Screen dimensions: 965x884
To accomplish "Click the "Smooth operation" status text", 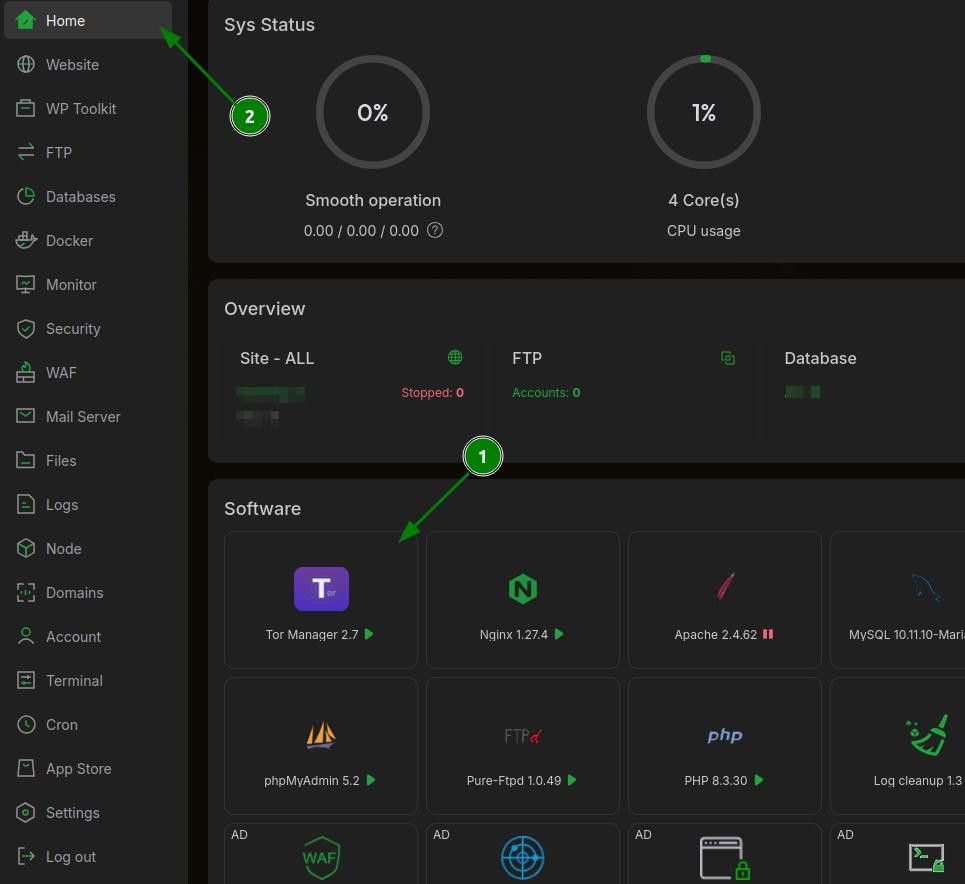I will click(373, 201).
